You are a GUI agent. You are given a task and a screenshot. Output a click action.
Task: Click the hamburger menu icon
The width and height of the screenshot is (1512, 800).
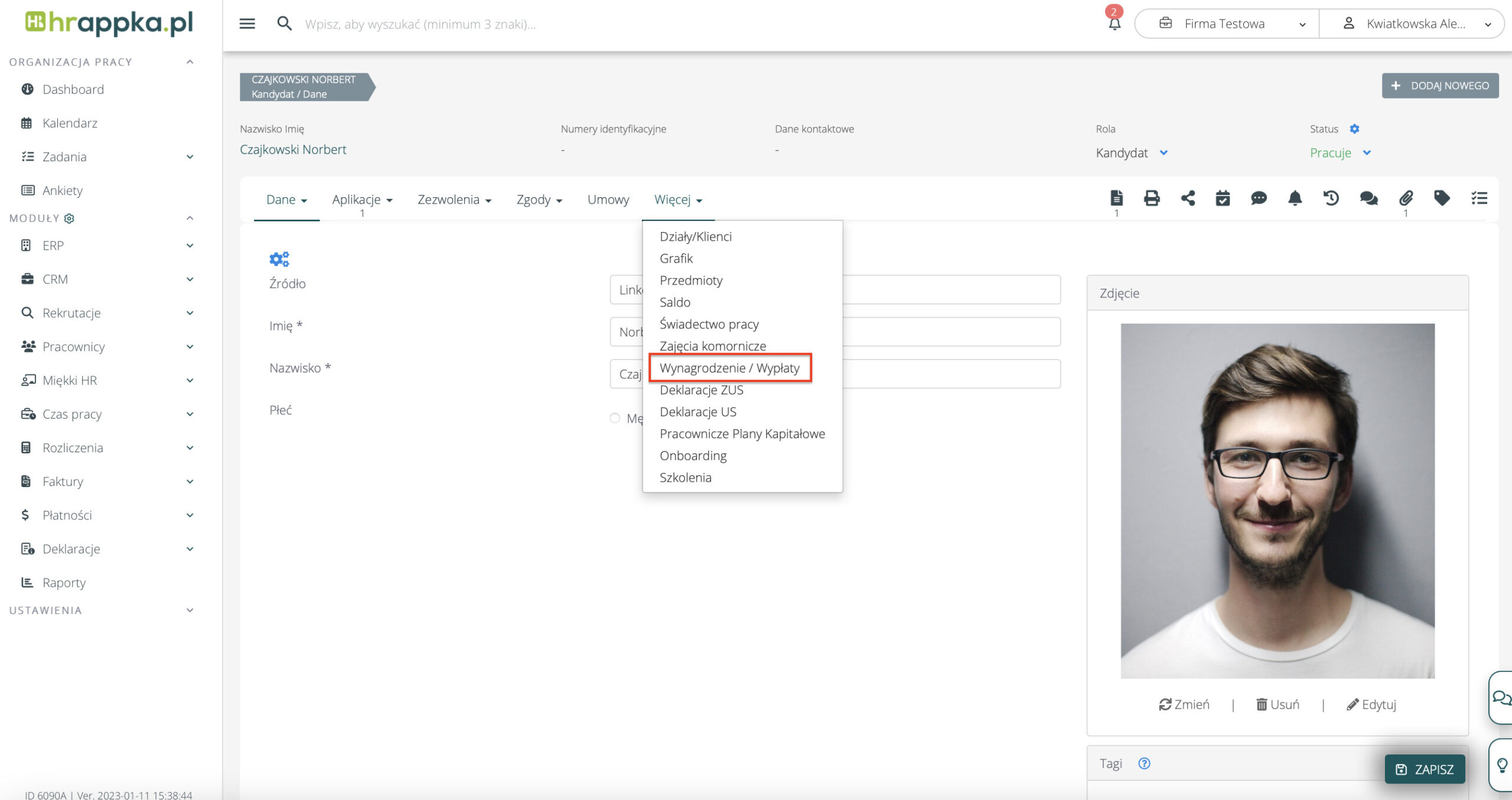[x=247, y=24]
